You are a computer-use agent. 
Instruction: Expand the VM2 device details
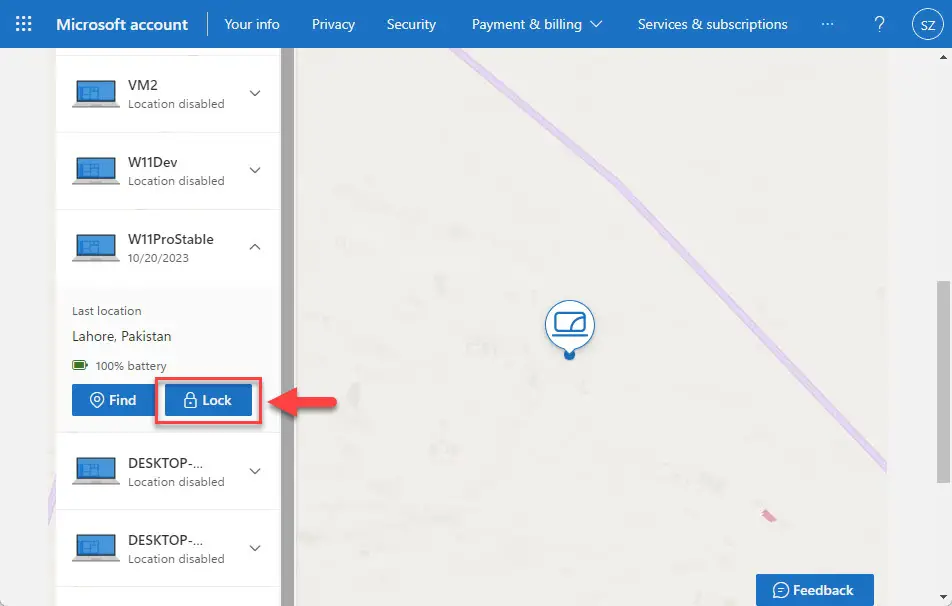tap(255, 94)
